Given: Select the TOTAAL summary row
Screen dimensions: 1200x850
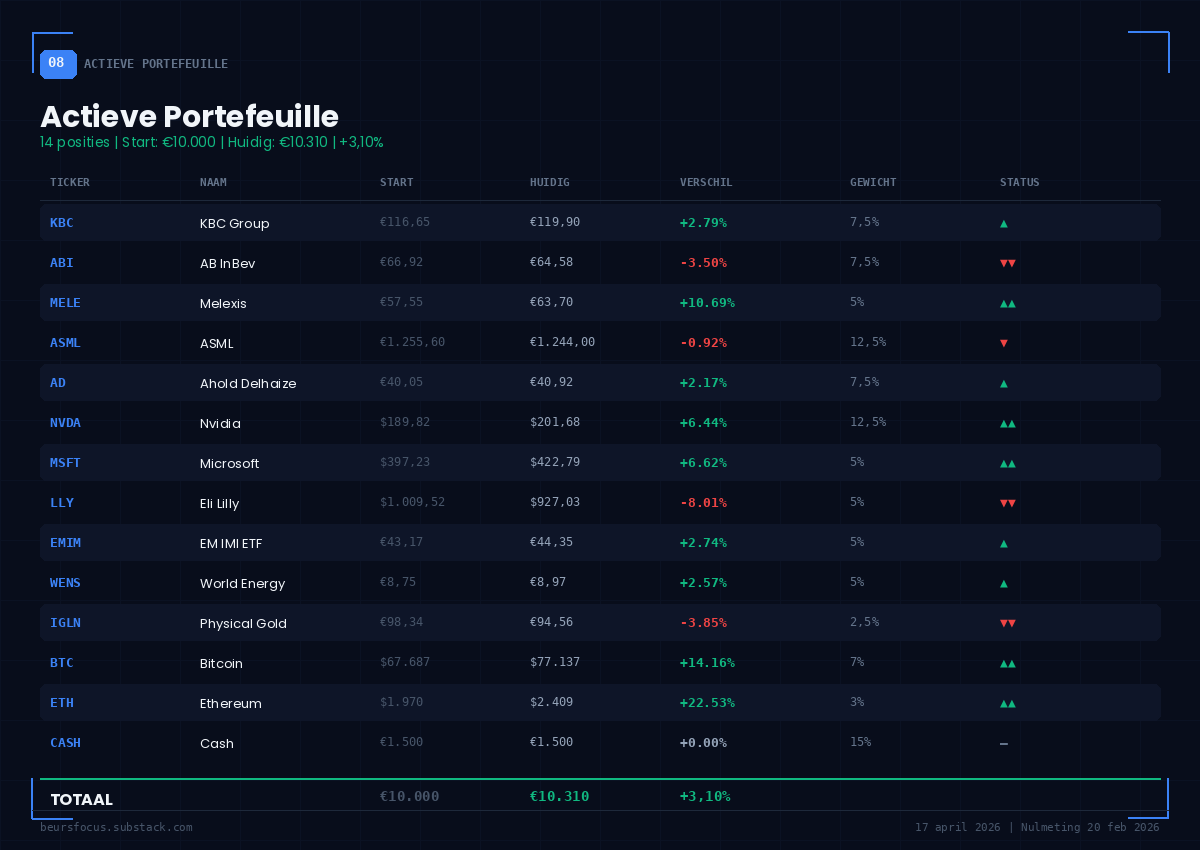Looking at the screenshot, I should point(82,799).
